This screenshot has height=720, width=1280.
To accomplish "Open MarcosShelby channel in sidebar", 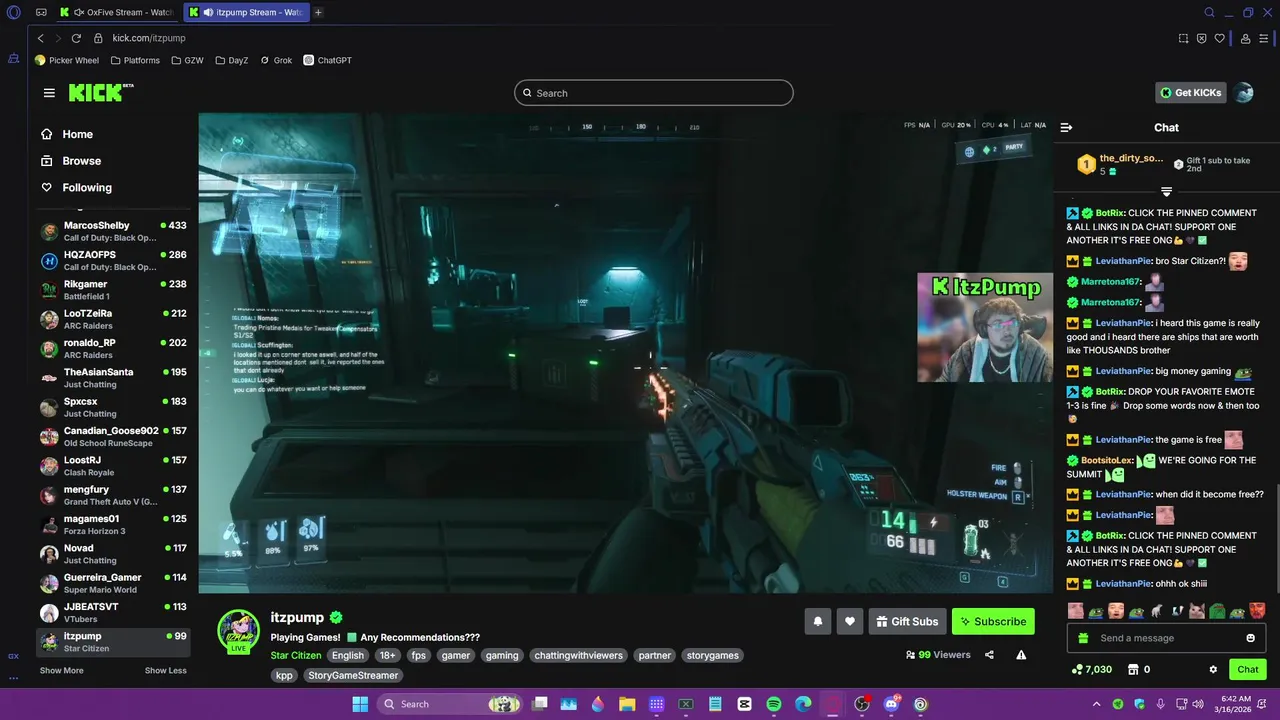I will pos(113,231).
